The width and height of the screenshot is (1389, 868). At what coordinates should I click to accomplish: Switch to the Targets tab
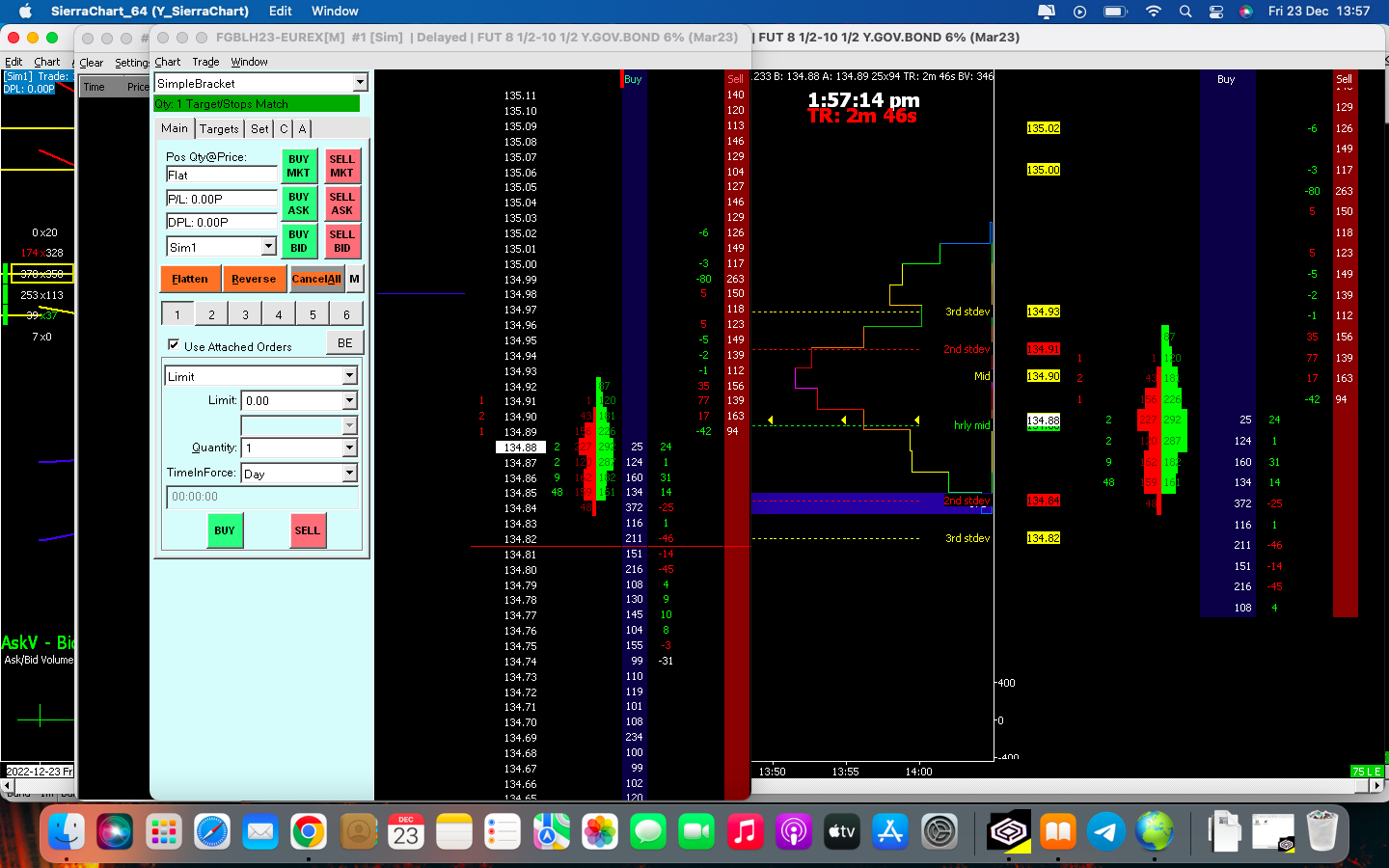(x=219, y=129)
